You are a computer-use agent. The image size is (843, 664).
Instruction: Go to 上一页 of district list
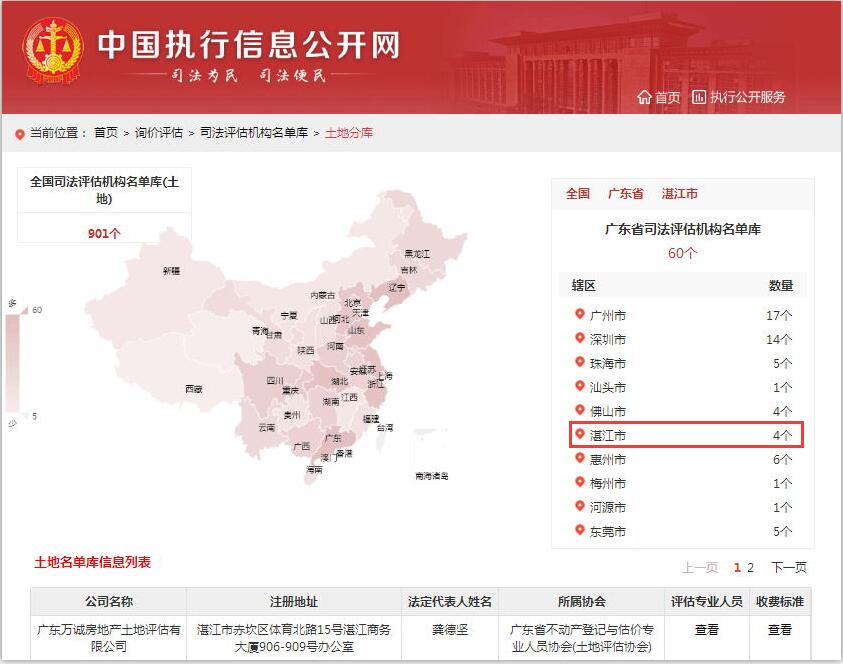pyautogui.click(x=700, y=567)
